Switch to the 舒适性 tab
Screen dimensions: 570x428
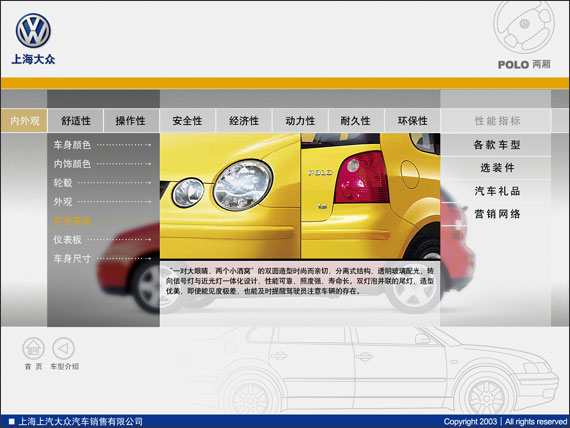76,120
